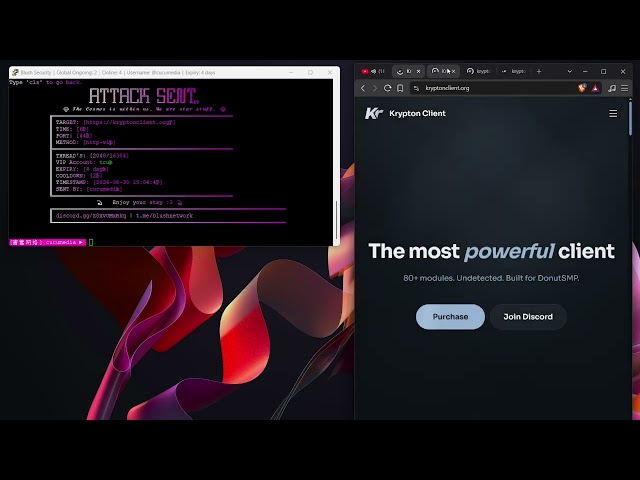Click the METHOD line in terminal

click(85, 142)
